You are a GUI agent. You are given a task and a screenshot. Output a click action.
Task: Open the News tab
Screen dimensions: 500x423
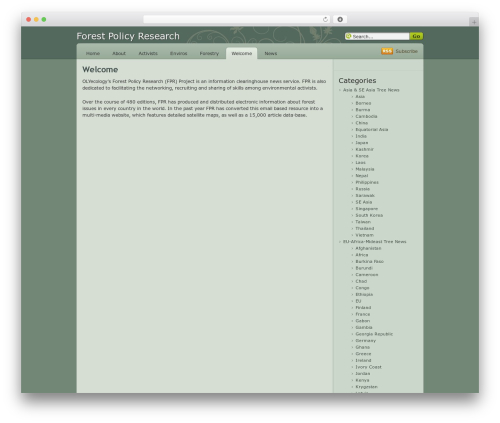tap(271, 53)
